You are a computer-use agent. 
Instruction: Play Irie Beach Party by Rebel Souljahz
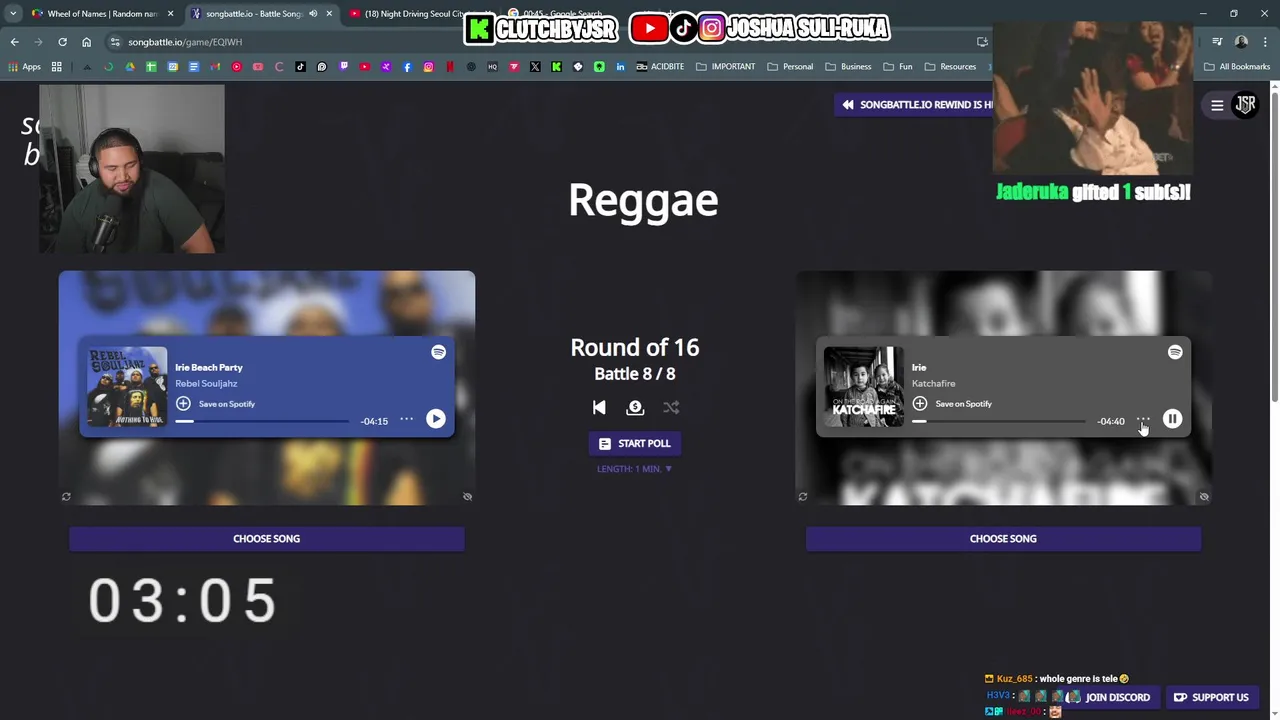[x=436, y=419]
